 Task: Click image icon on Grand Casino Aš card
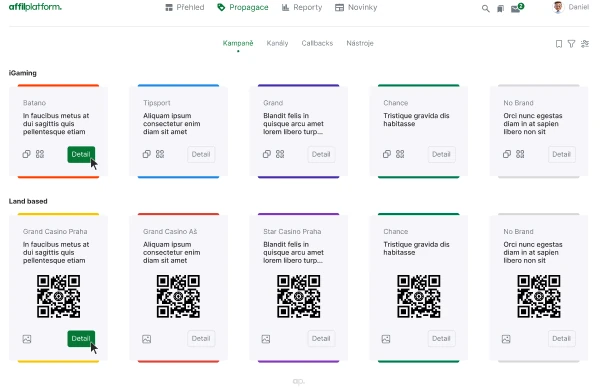pos(146,339)
